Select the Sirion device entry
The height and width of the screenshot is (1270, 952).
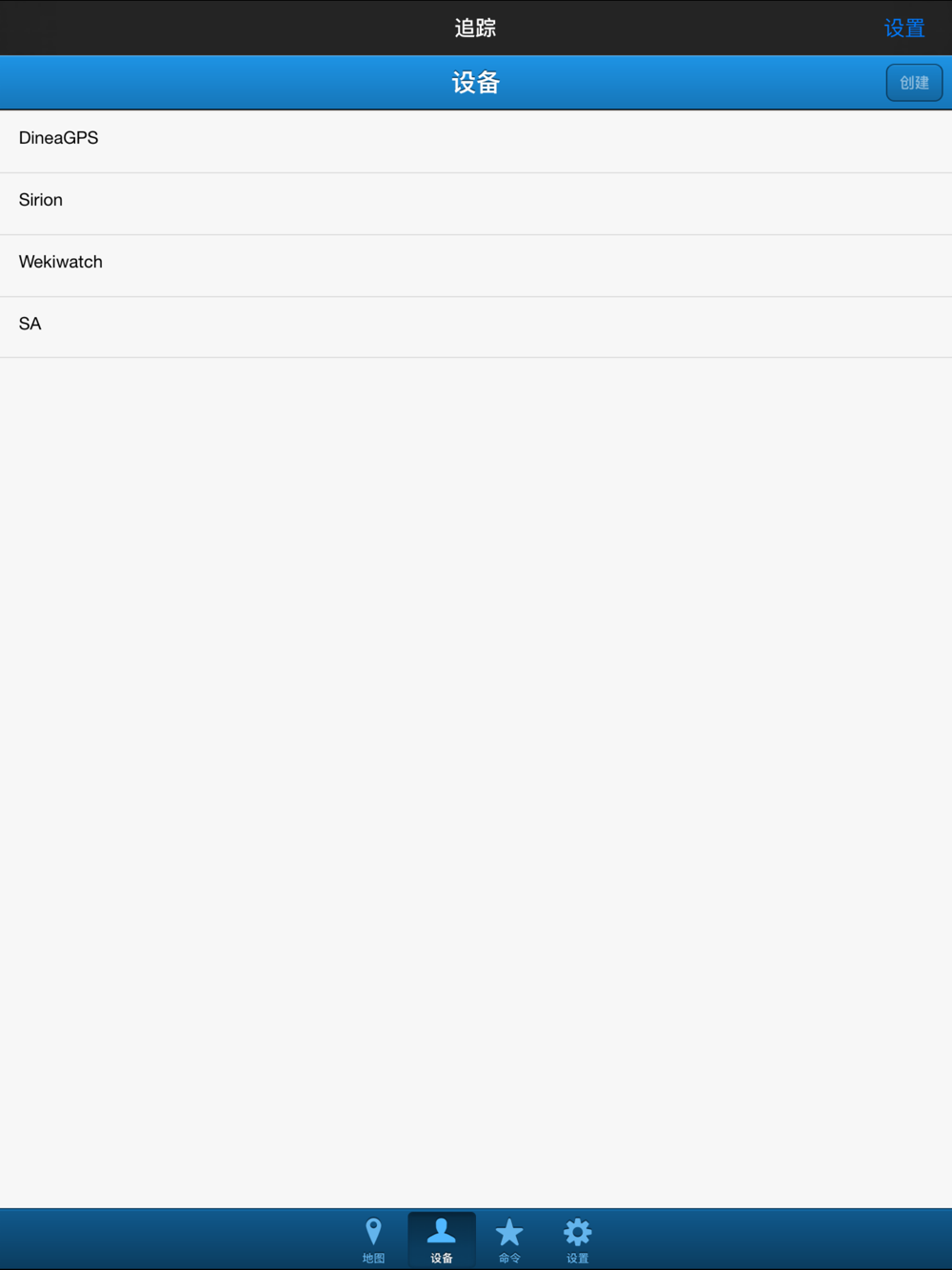click(x=476, y=204)
